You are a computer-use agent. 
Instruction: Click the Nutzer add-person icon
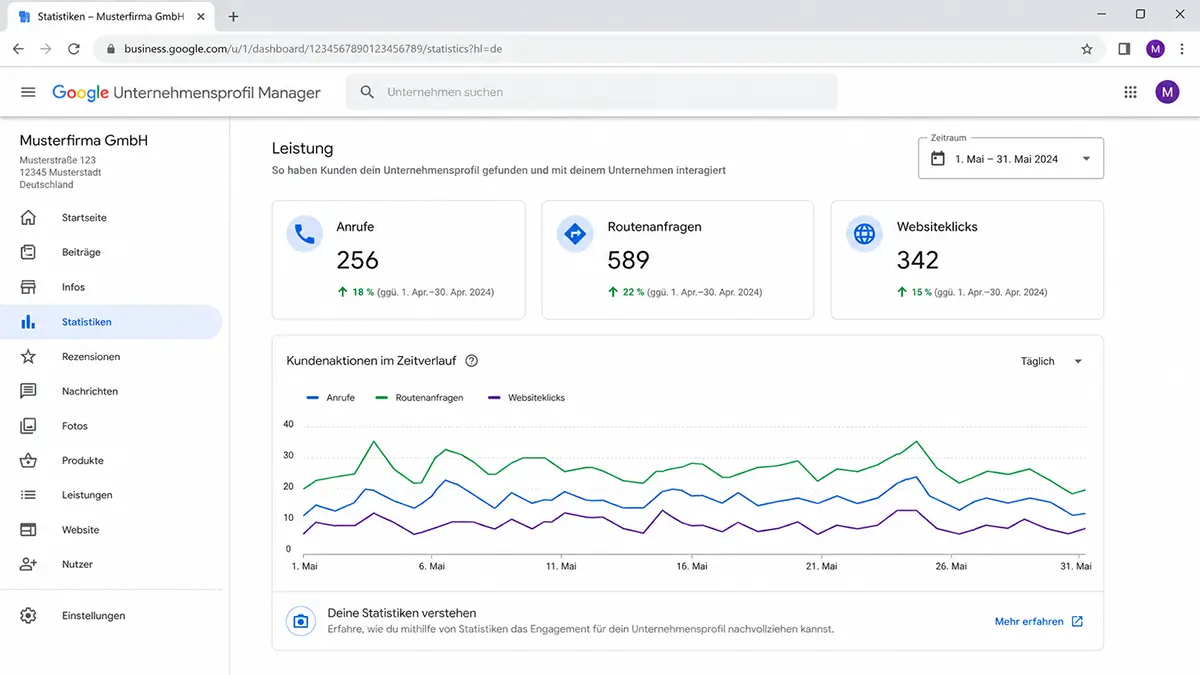(x=28, y=564)
